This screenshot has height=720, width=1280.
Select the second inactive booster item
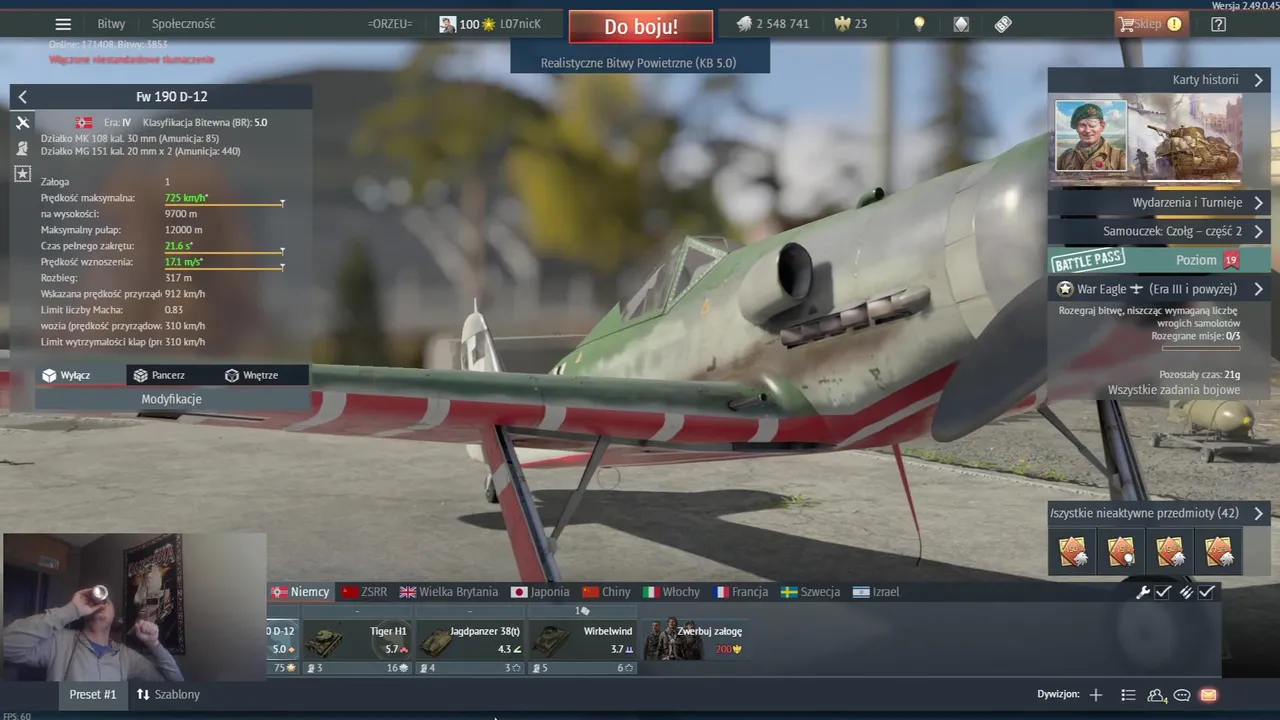1121,551
